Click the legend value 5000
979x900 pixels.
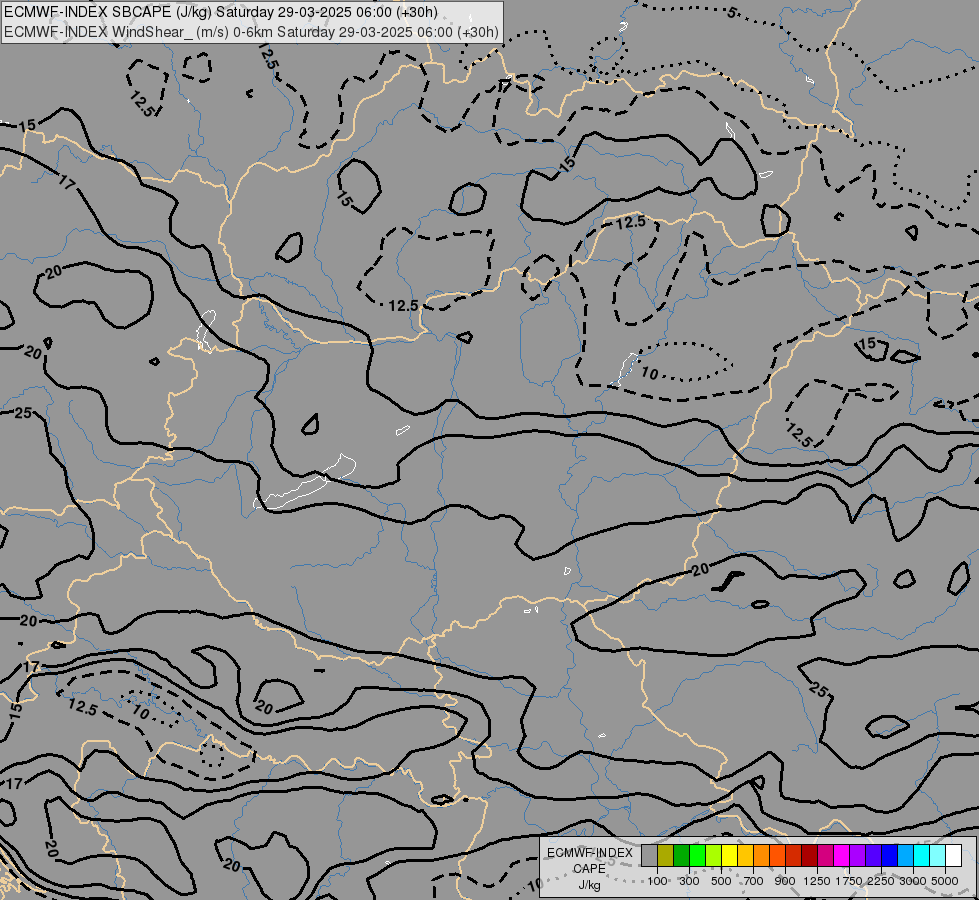[945, 881]
